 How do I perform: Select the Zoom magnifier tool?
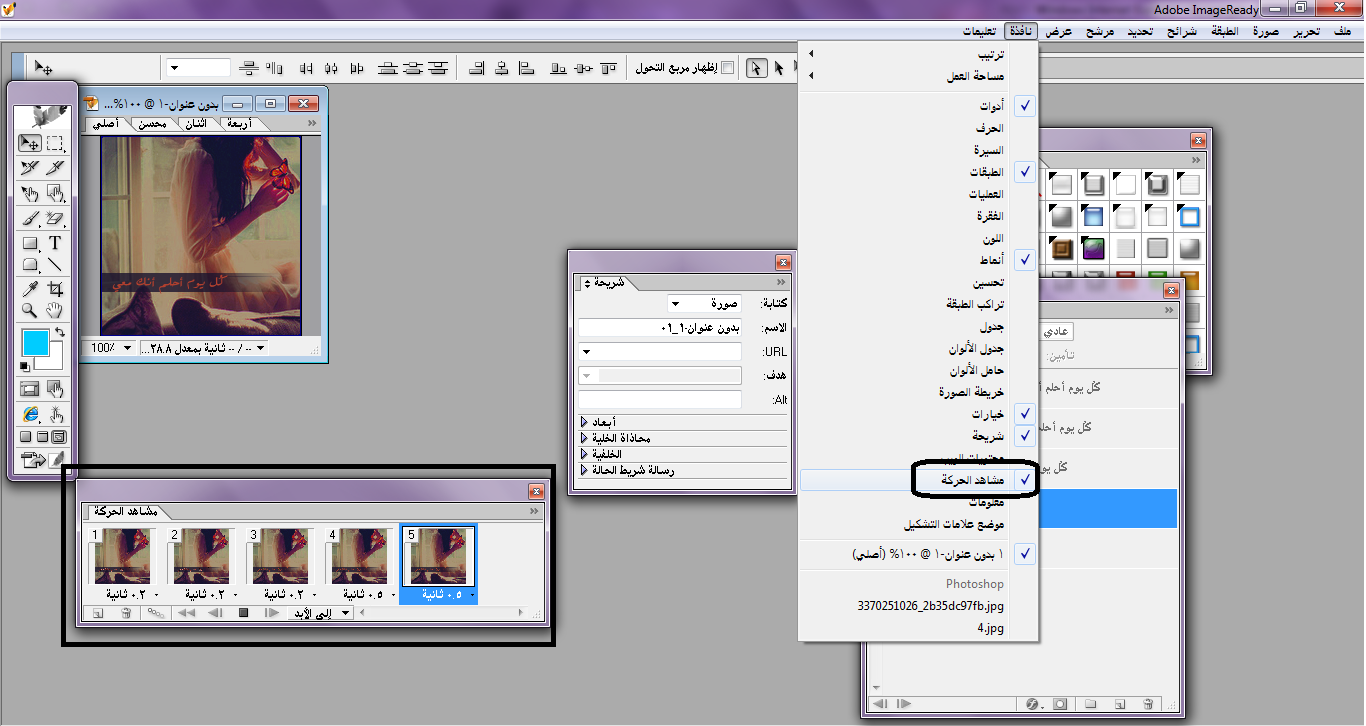(x=30, y=311)
